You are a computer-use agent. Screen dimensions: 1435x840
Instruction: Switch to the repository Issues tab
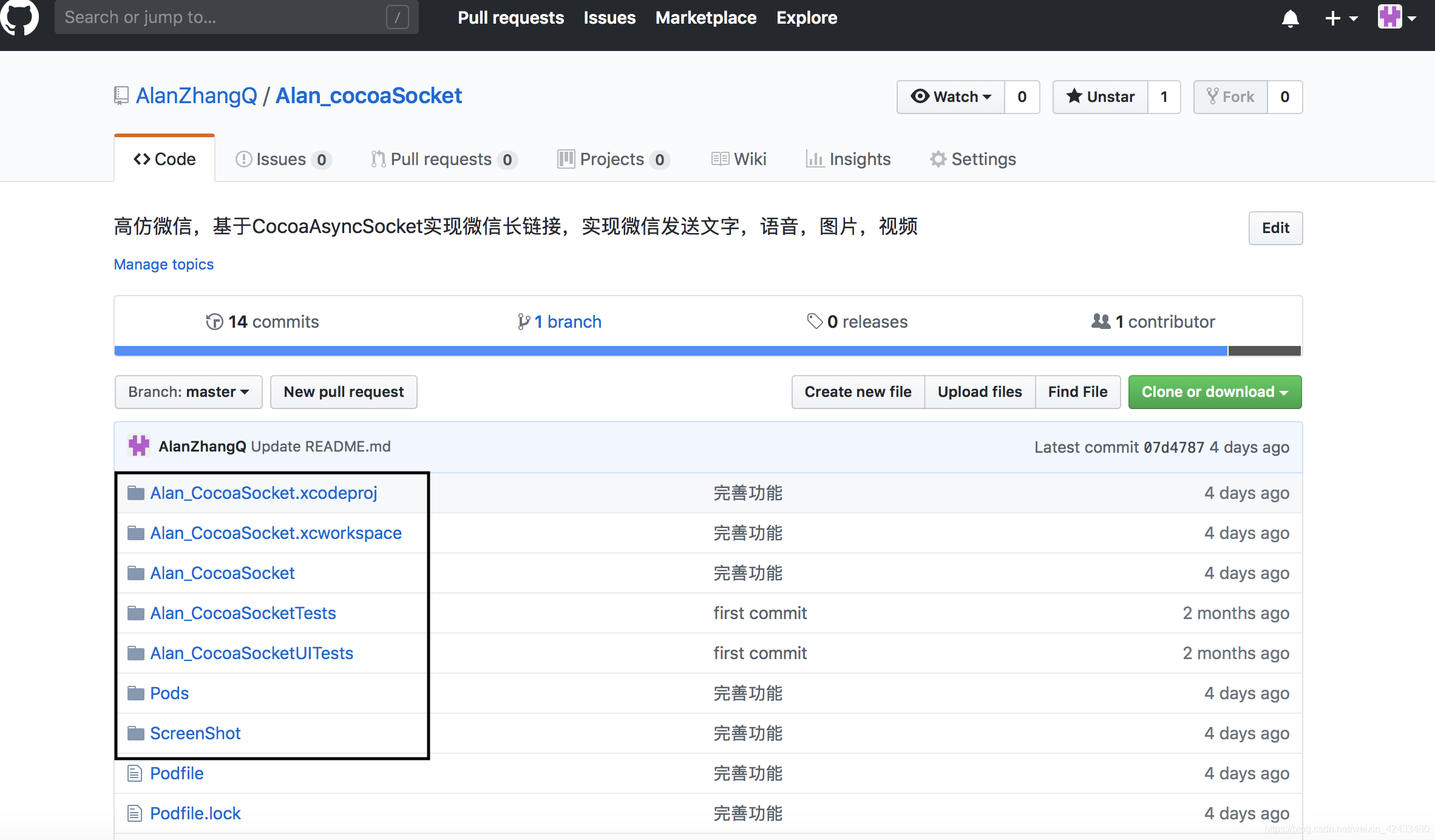[283, 159]
